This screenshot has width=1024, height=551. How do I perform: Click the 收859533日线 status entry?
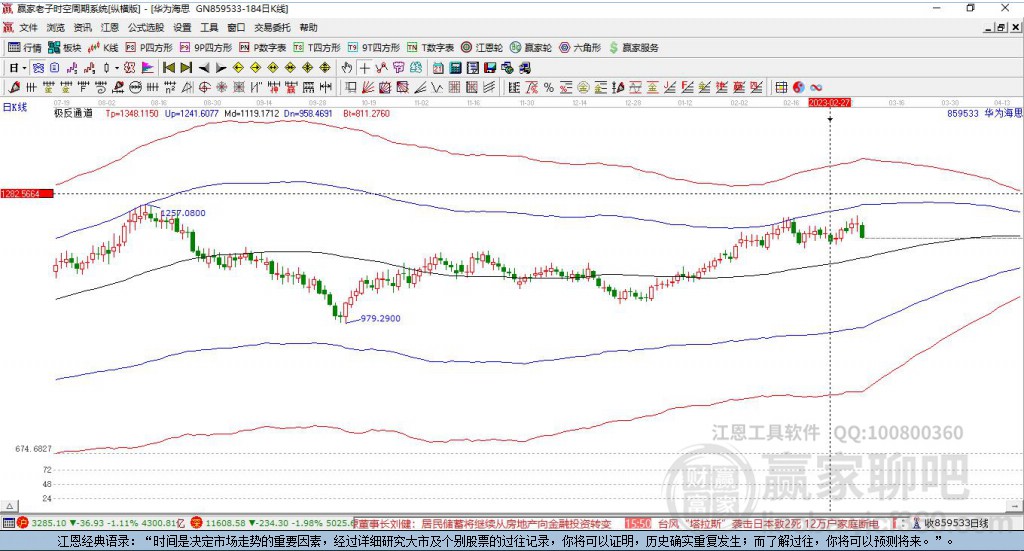point(955,524)
